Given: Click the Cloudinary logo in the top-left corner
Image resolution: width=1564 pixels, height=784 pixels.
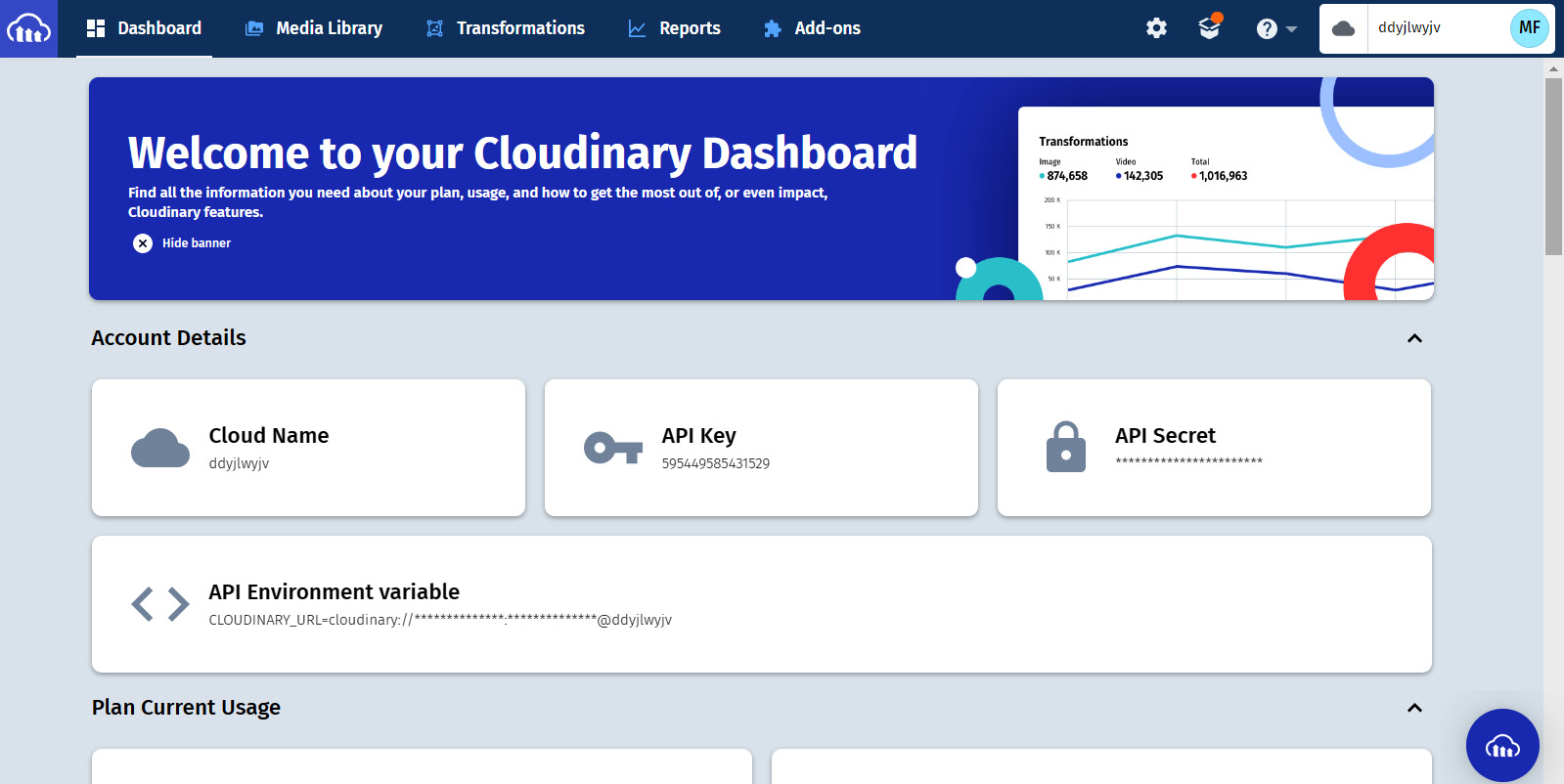Looking at the screenshot, I should click(28, 28).
